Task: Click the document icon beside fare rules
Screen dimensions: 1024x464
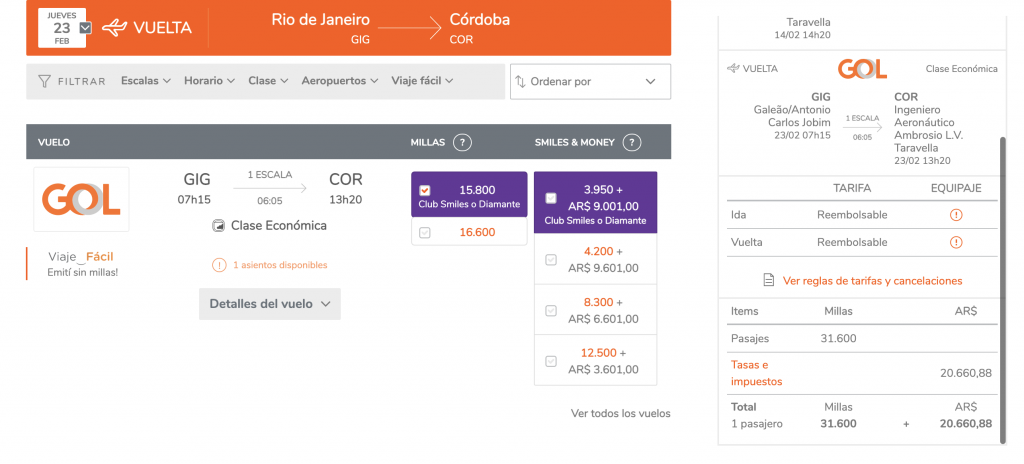Action: click(x=769, y=280)
